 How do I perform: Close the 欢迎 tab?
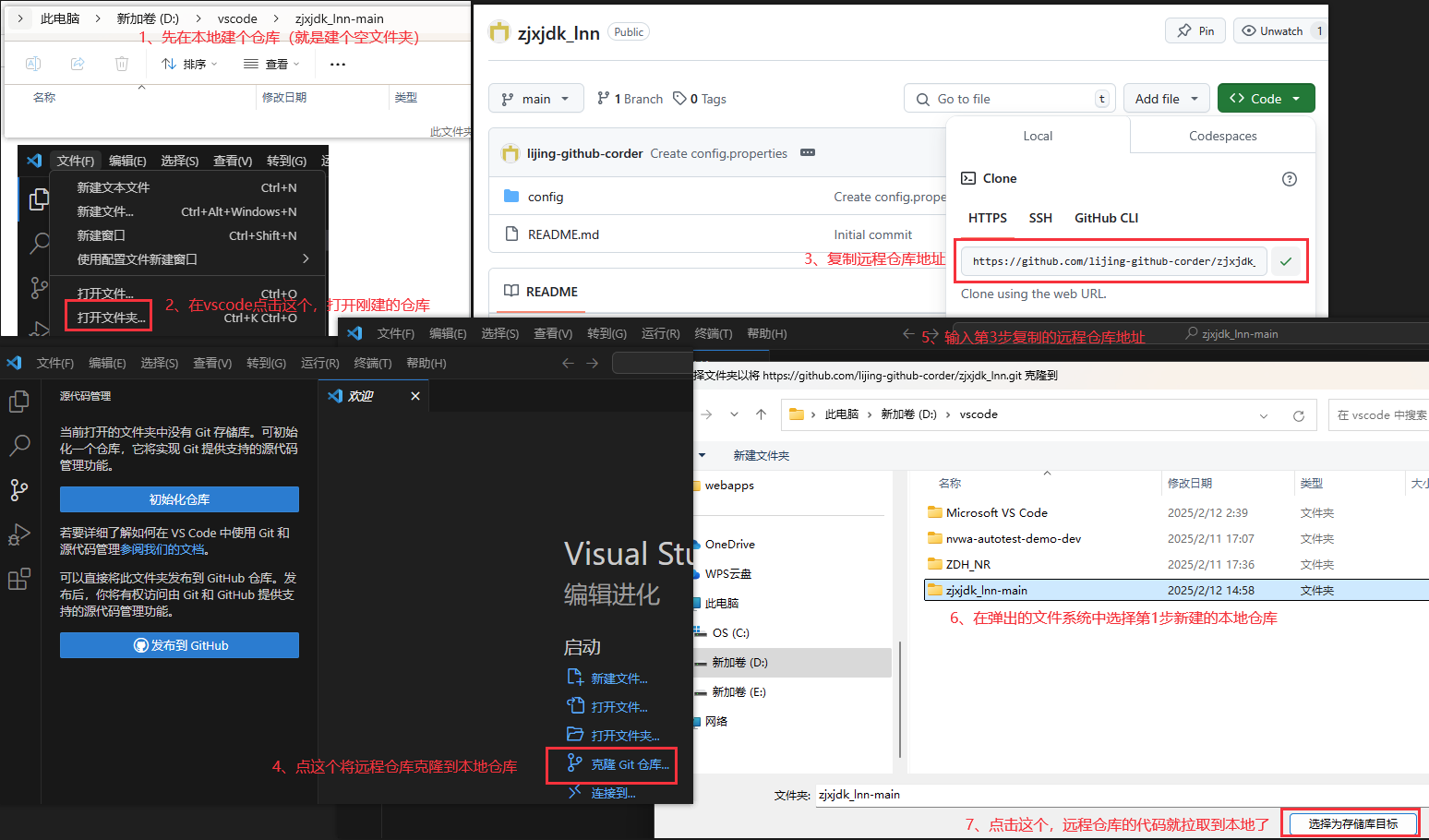tap(415, 396)
